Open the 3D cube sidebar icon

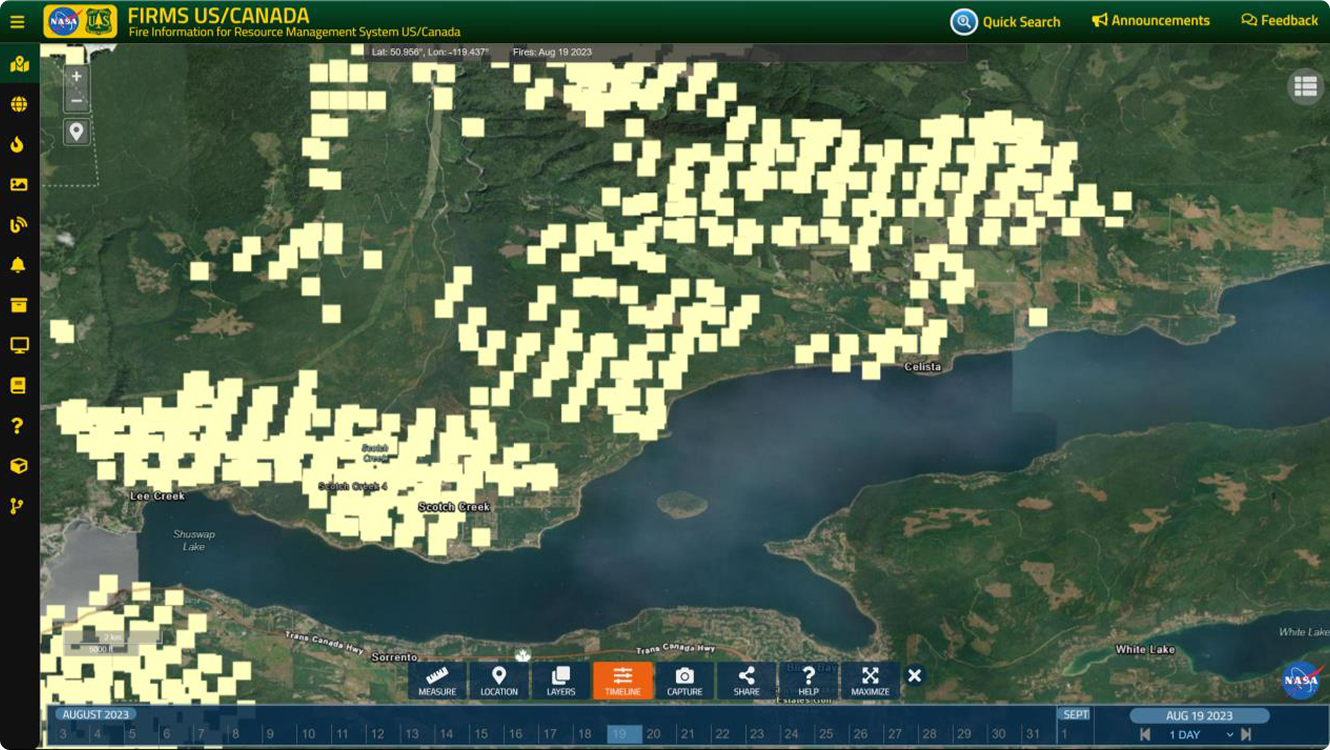point(18,466)
